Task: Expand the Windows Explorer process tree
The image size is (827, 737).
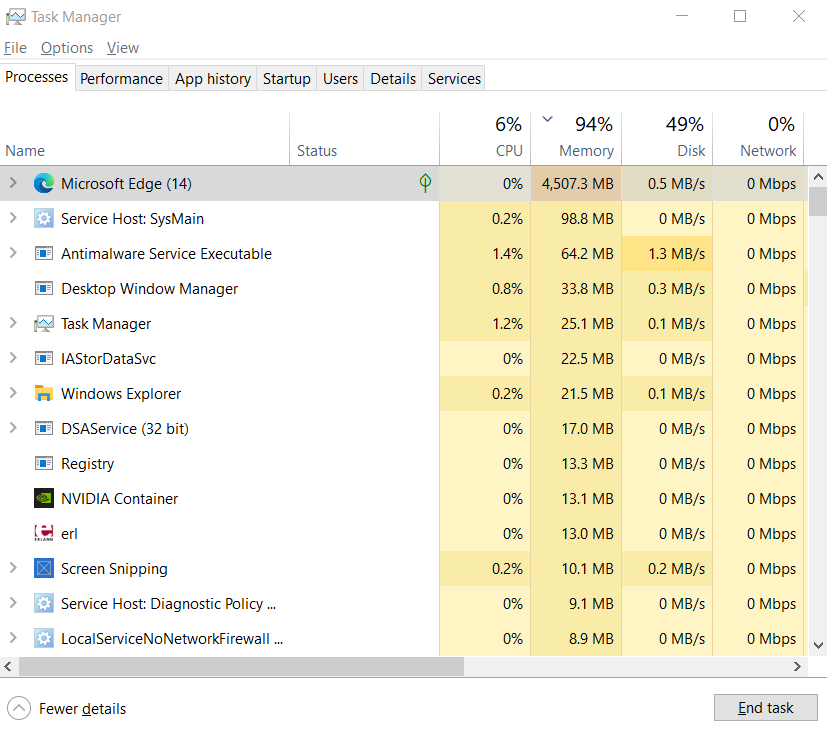Action: [12, 393]
